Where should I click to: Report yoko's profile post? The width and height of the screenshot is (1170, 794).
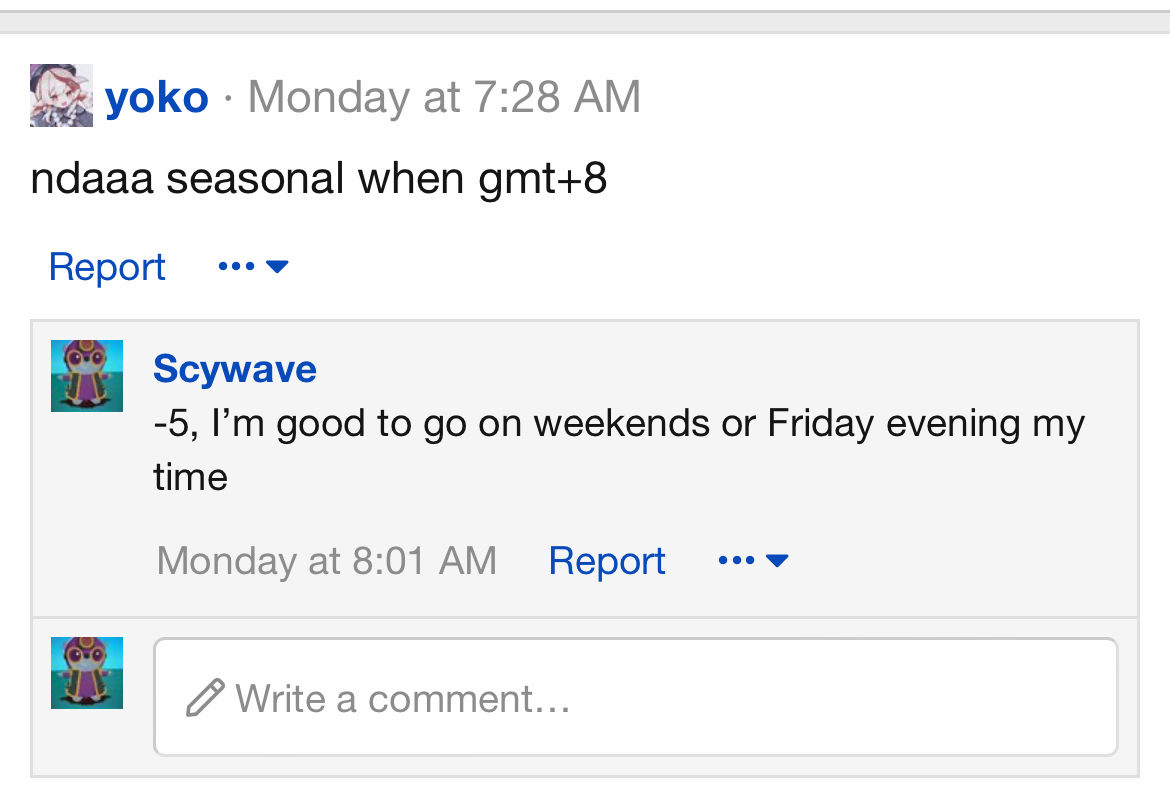click(x=107, y=267)
